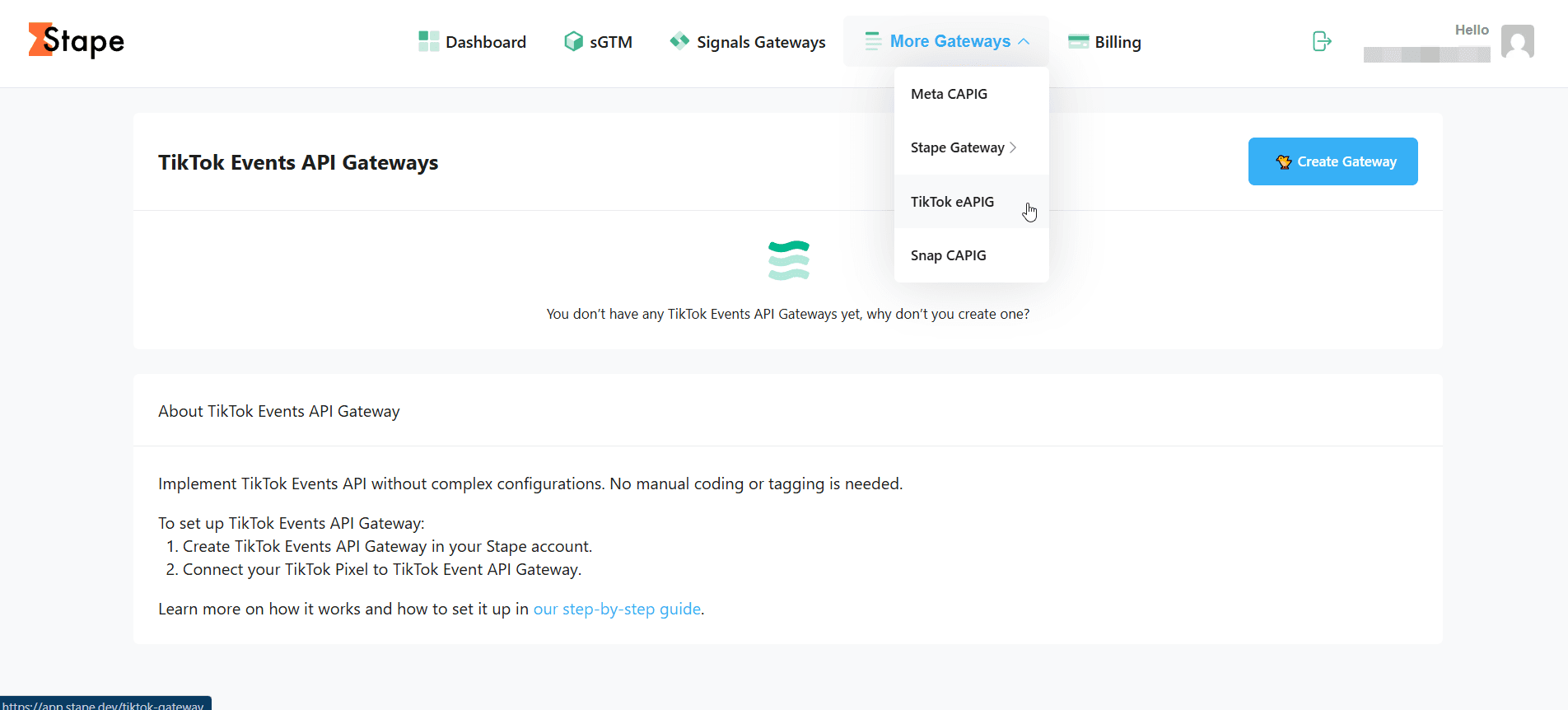Click 'Implement TikTok Events API' paragraph
Viewport: 1568px width, 710px height.
pos(530,483)
